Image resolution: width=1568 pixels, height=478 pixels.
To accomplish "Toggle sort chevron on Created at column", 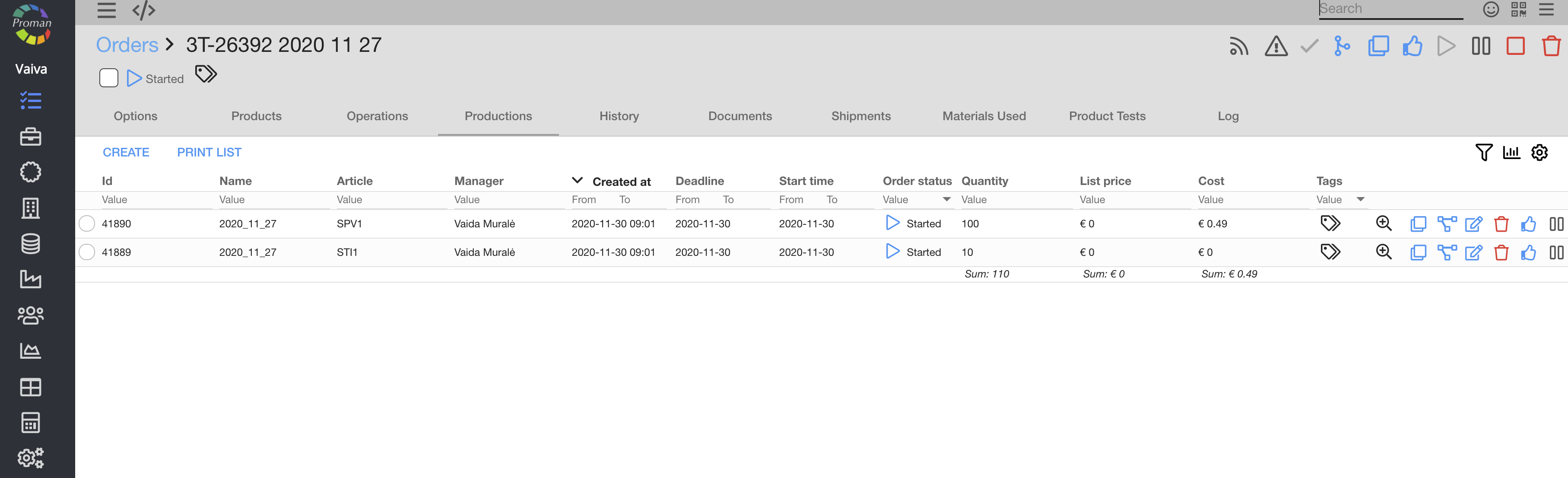I will click(x=577, y=180).
